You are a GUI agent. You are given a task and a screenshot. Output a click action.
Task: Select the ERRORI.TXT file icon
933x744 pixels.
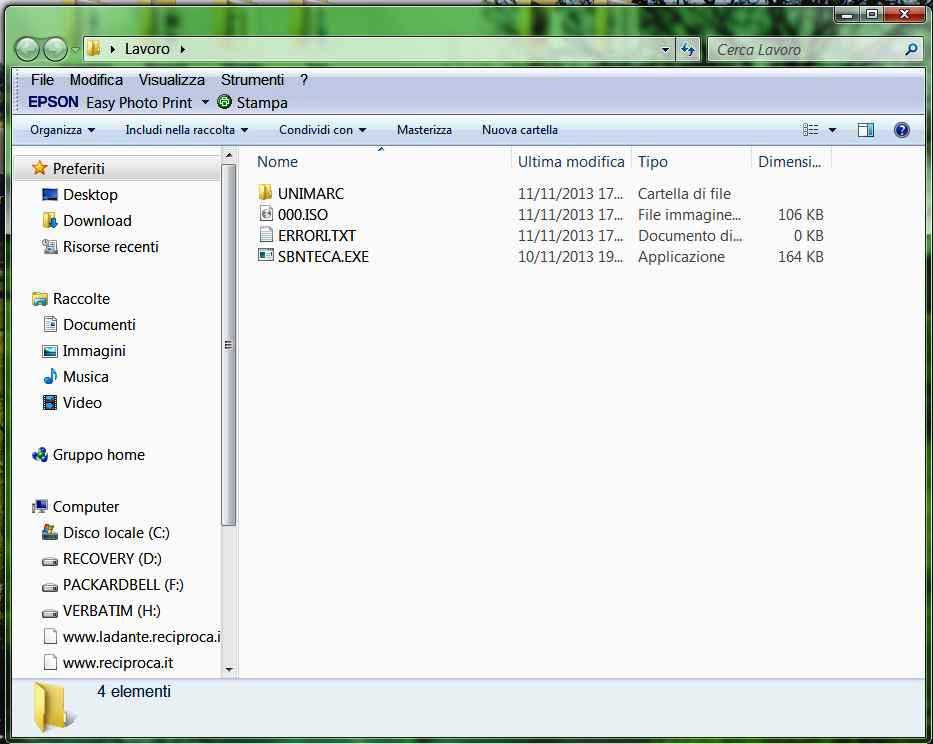click(x=266, y=235)
